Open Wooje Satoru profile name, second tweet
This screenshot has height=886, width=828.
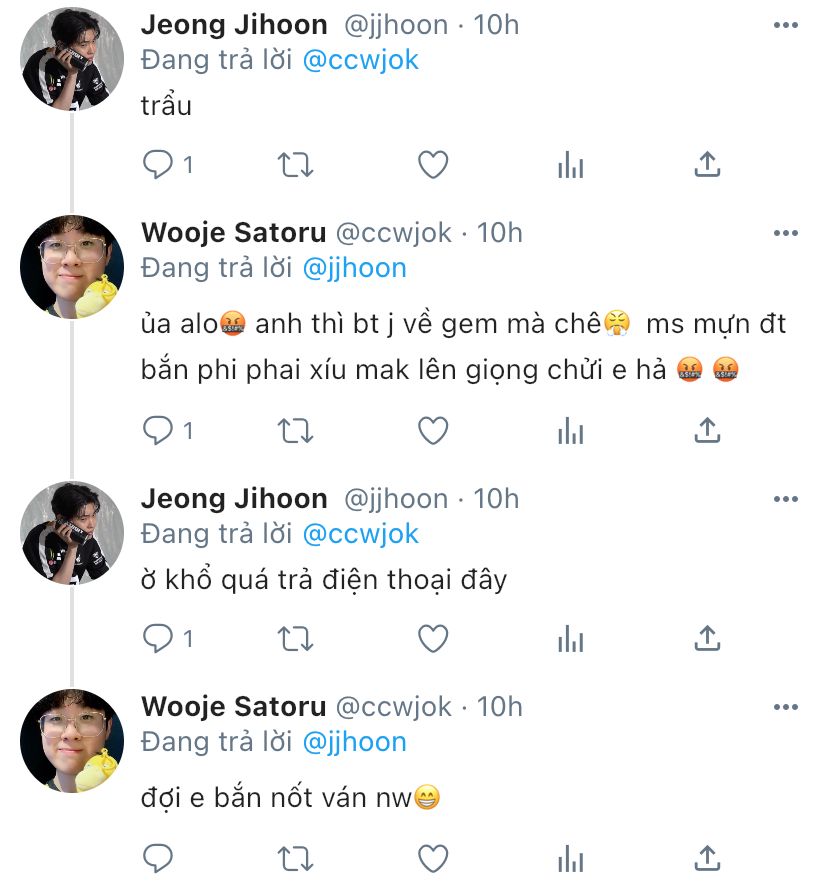pyautogui.click(x=233, y=233)
